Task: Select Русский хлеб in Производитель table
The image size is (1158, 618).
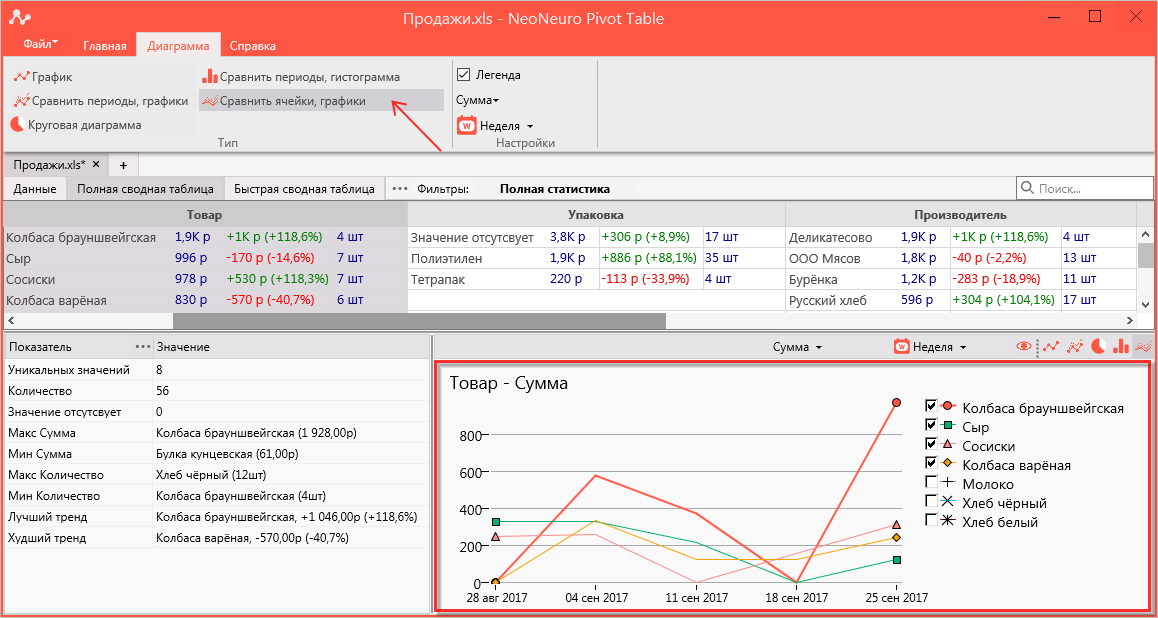Action: click(960, 301)
